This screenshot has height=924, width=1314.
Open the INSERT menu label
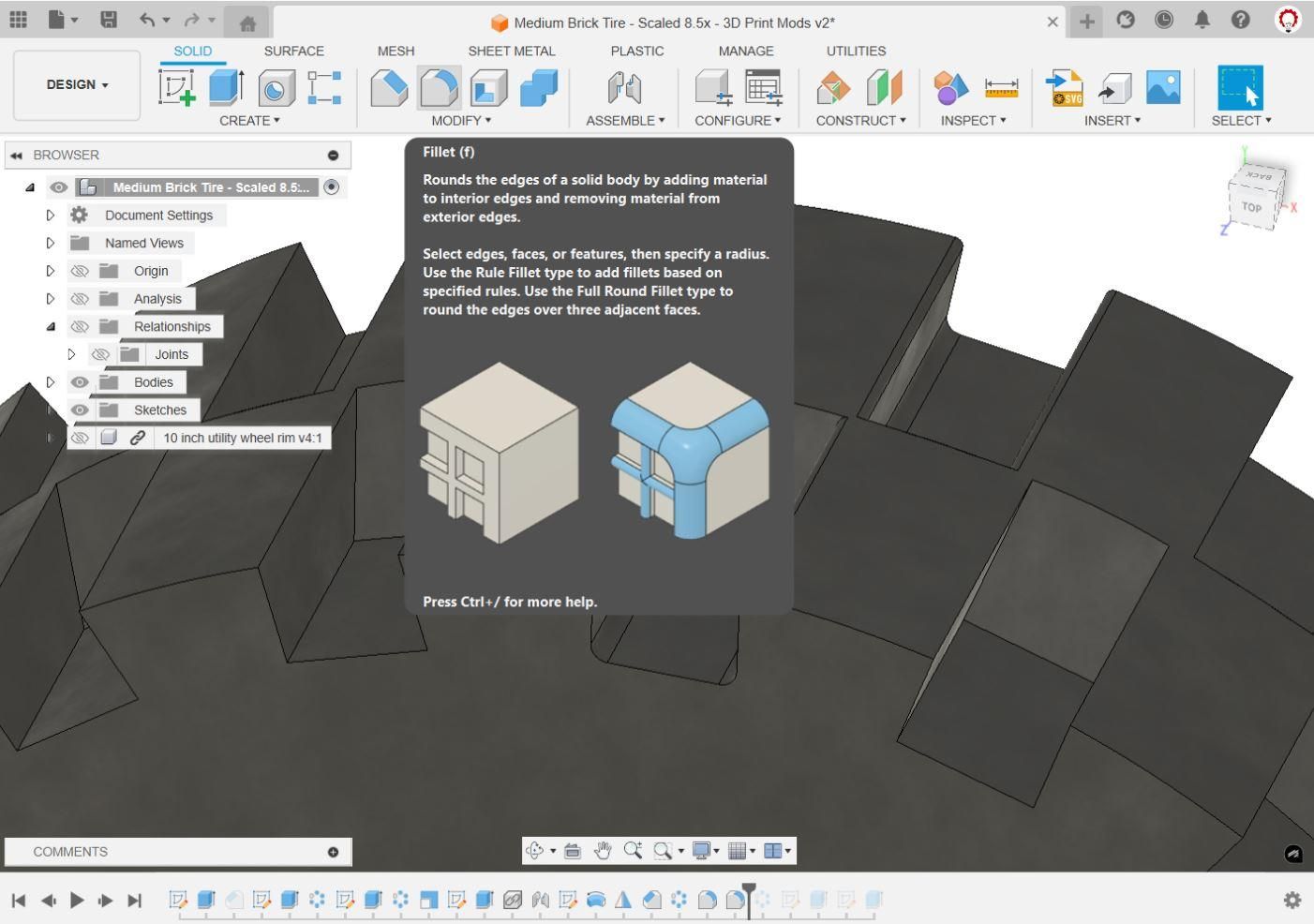coord(1112,121)
